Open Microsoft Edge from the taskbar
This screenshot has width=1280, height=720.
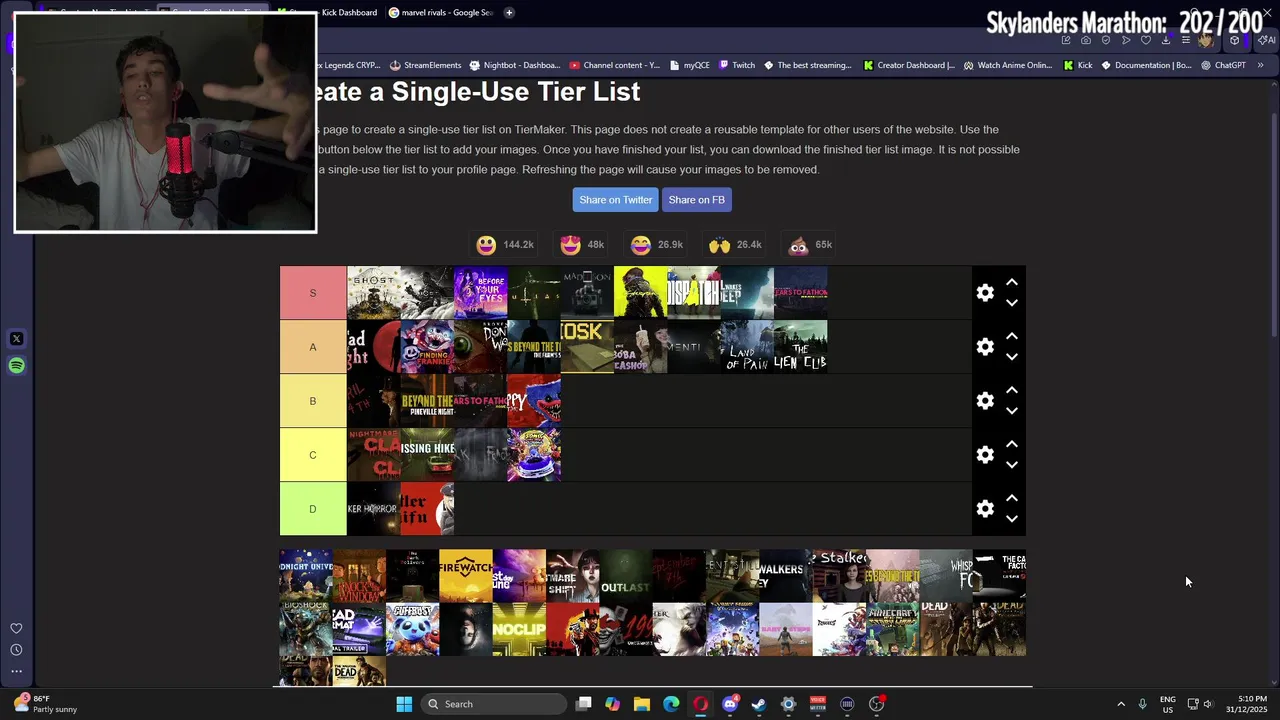671,704
